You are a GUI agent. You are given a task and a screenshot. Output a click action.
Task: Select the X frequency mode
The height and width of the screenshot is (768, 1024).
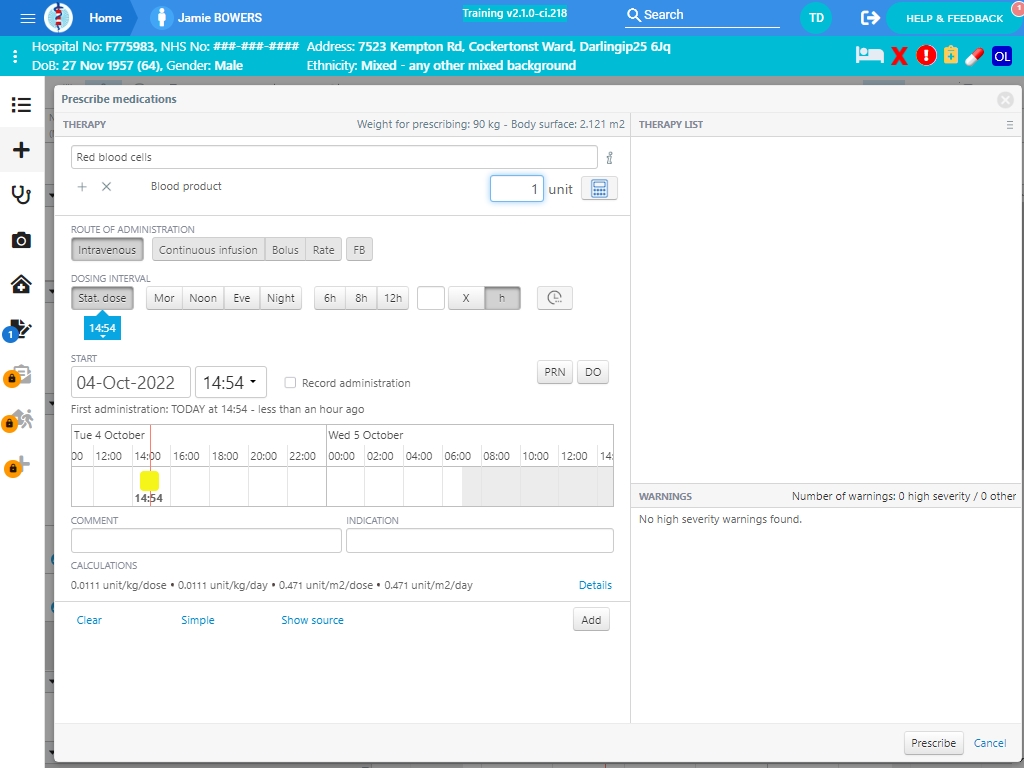(x=466, y=298)
